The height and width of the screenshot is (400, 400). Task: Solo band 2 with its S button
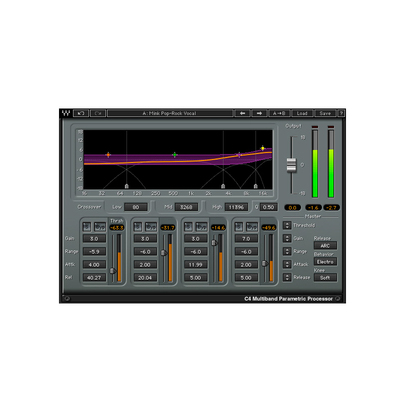coord(137,227)
